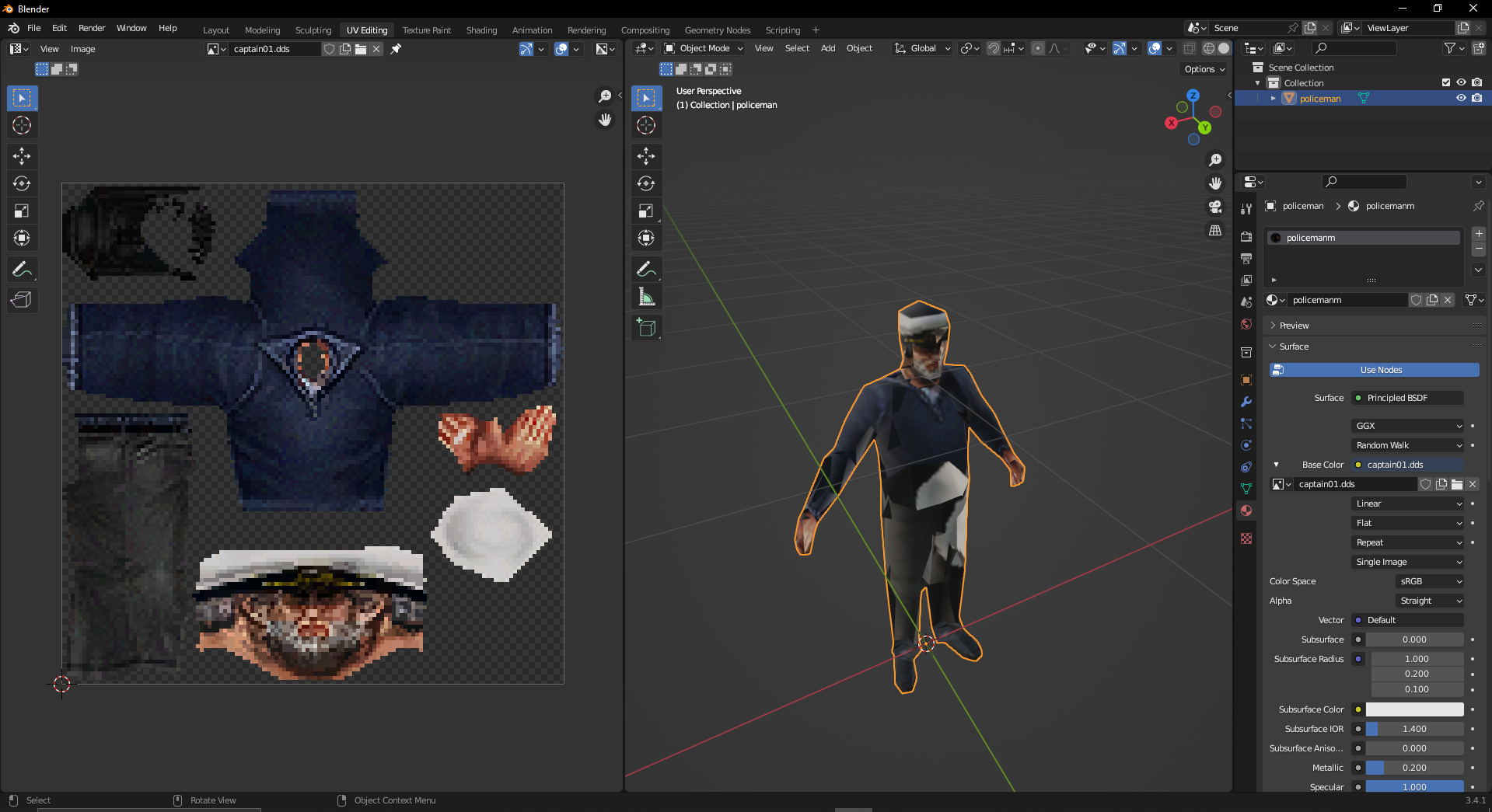The height and width of the screenshot is (812, 1492).
Task: Click the Move tool in 3D viewport
Action: pos(646,156)
